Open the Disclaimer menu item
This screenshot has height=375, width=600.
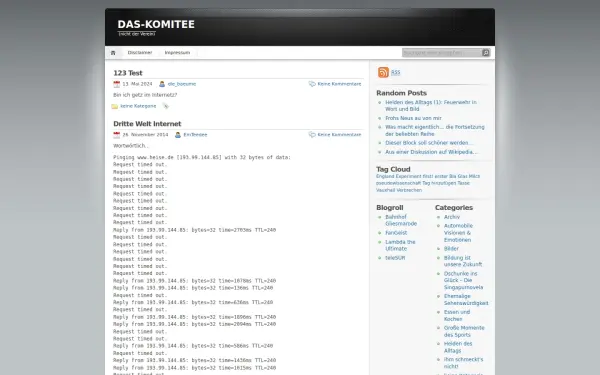(140, 53)
